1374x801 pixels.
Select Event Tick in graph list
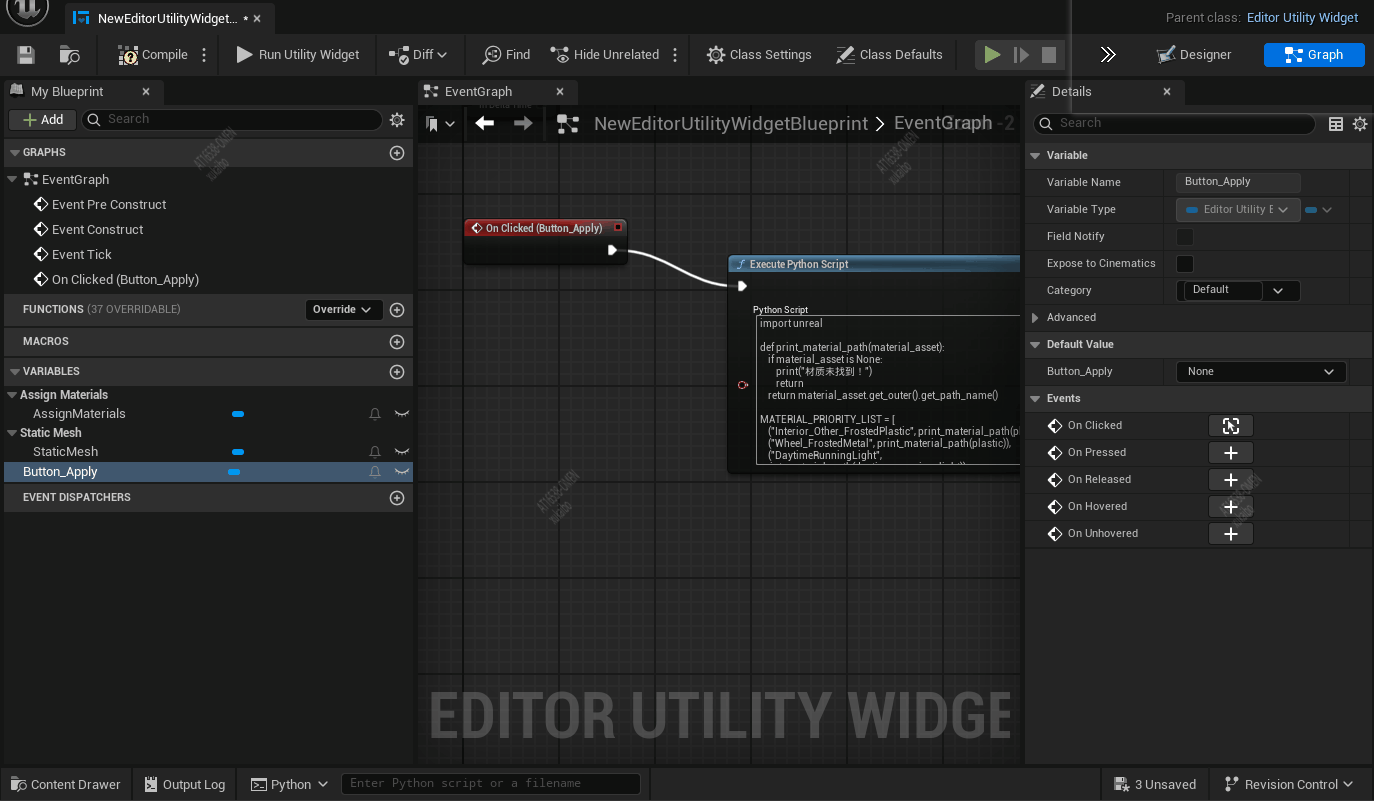(x=82, y=254)
